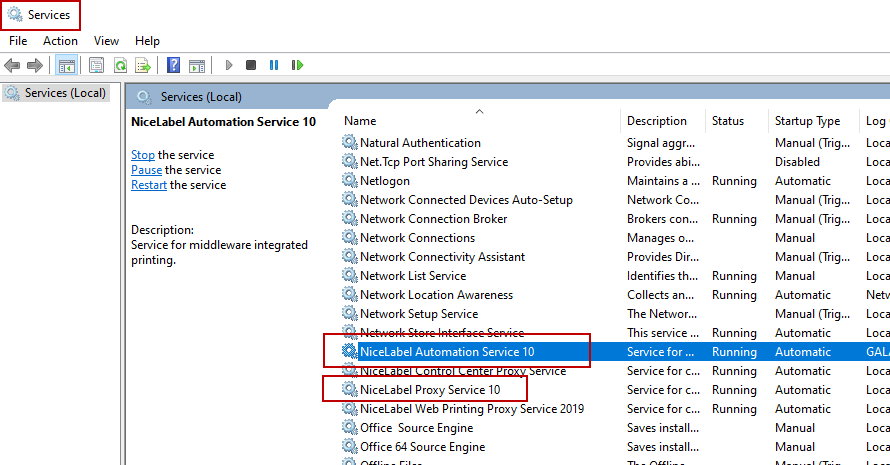Open the Action menu
890x465 pixels.
coord(60,41)
